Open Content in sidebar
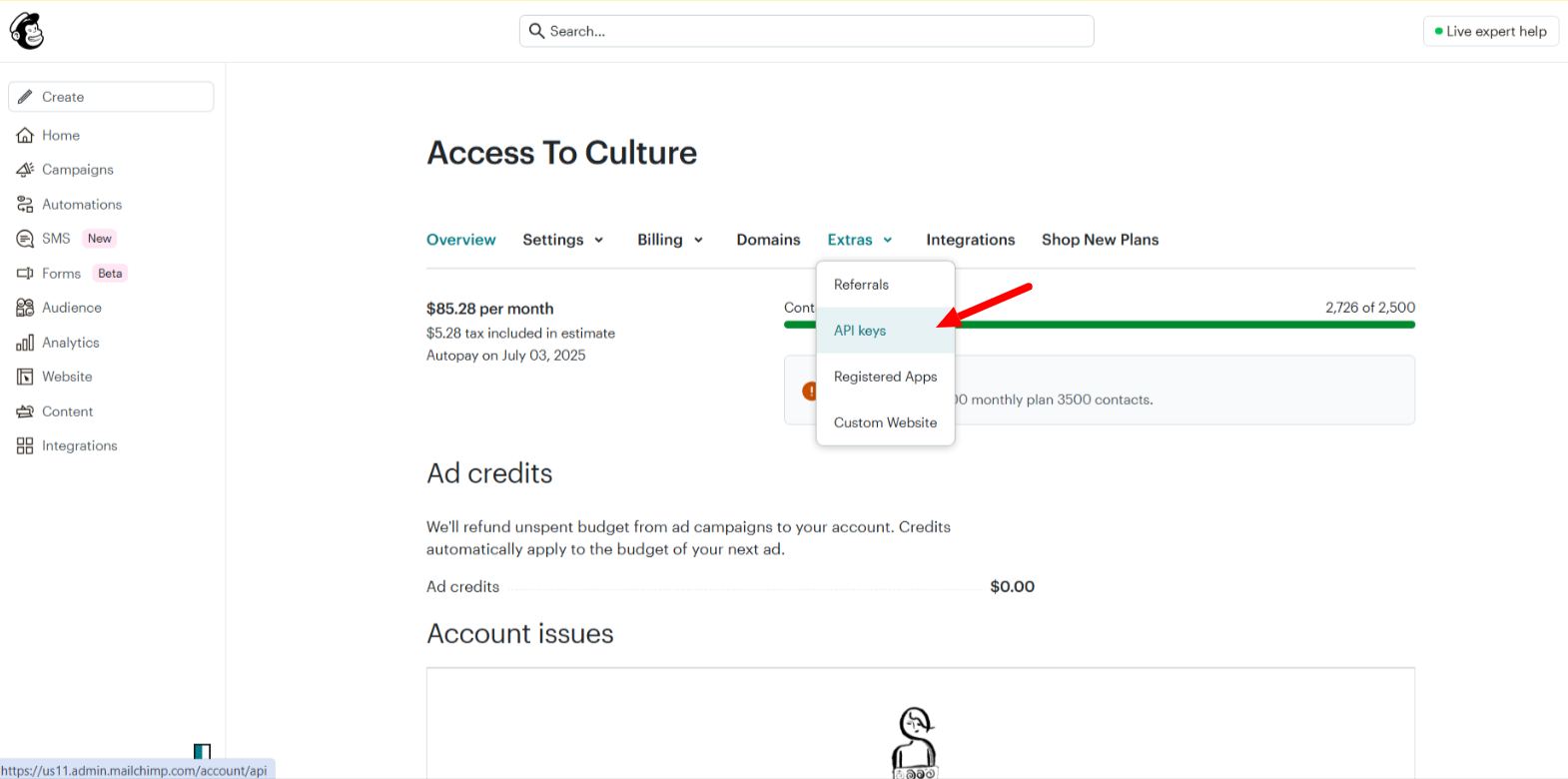The image size is (1568, 779). [x=67, y=411]
